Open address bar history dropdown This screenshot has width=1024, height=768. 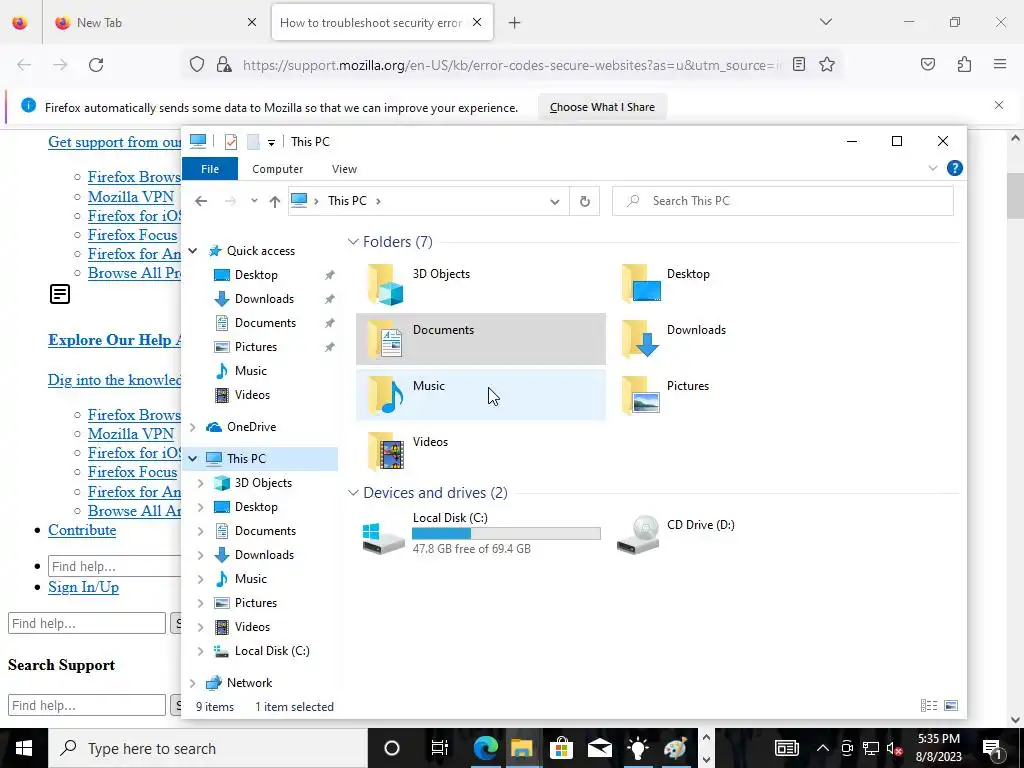(554, 201)
